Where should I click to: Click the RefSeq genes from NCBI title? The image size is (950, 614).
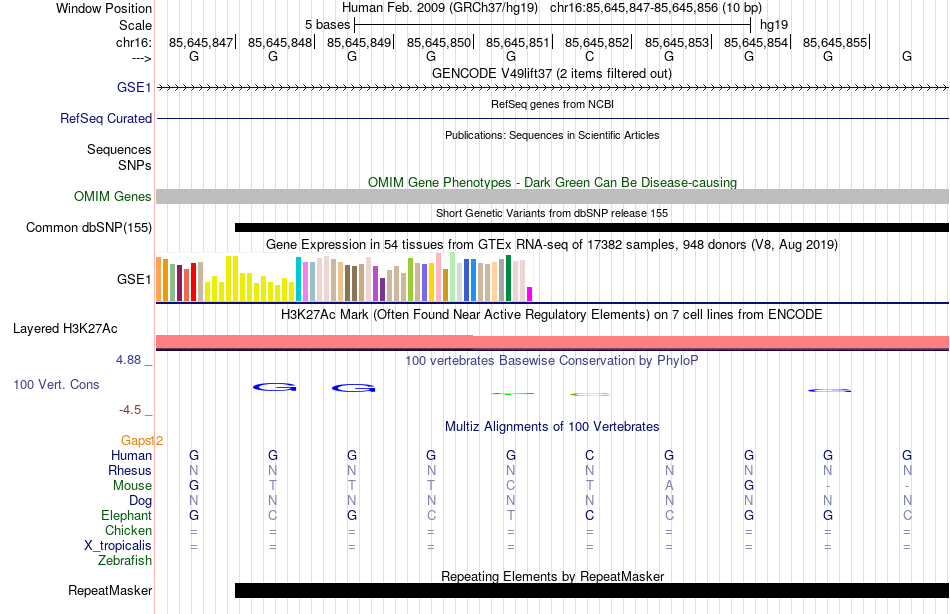553,104
